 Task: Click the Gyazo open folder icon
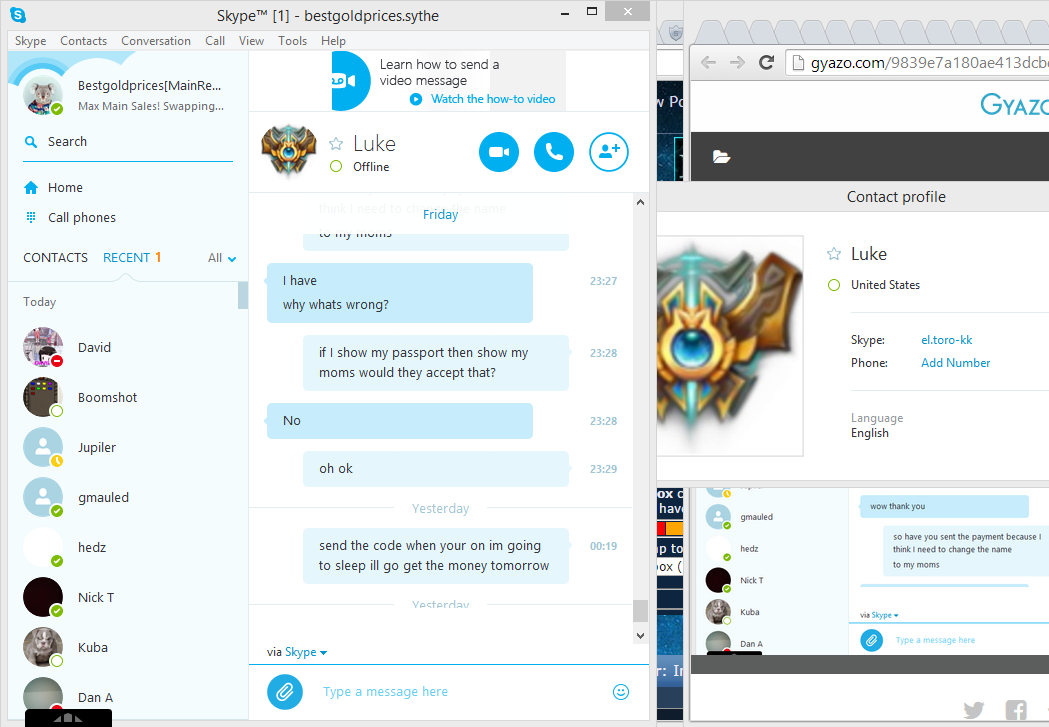point(721,157)
